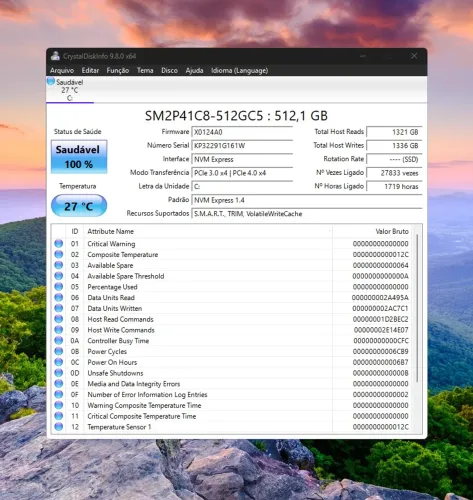Click the Rotation Rate value field

394,159
